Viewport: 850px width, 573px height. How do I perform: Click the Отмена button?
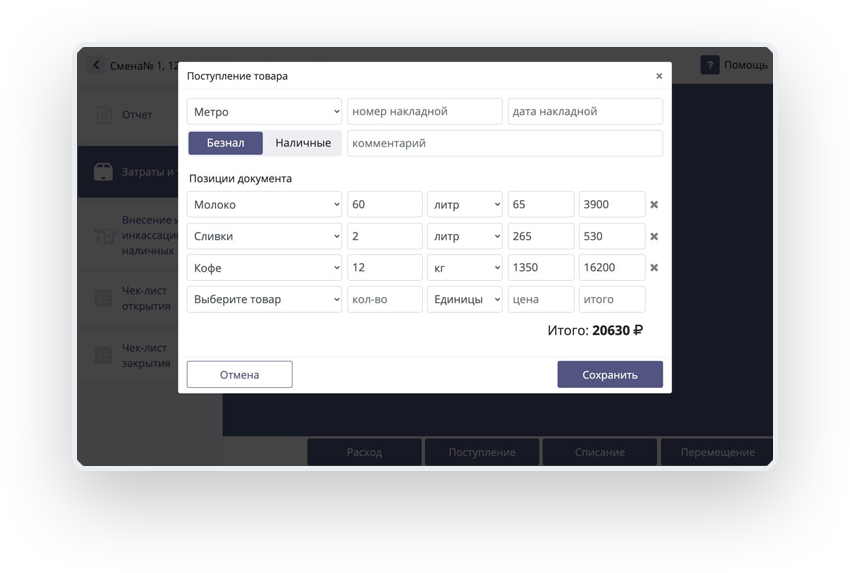tap(239, 375)
